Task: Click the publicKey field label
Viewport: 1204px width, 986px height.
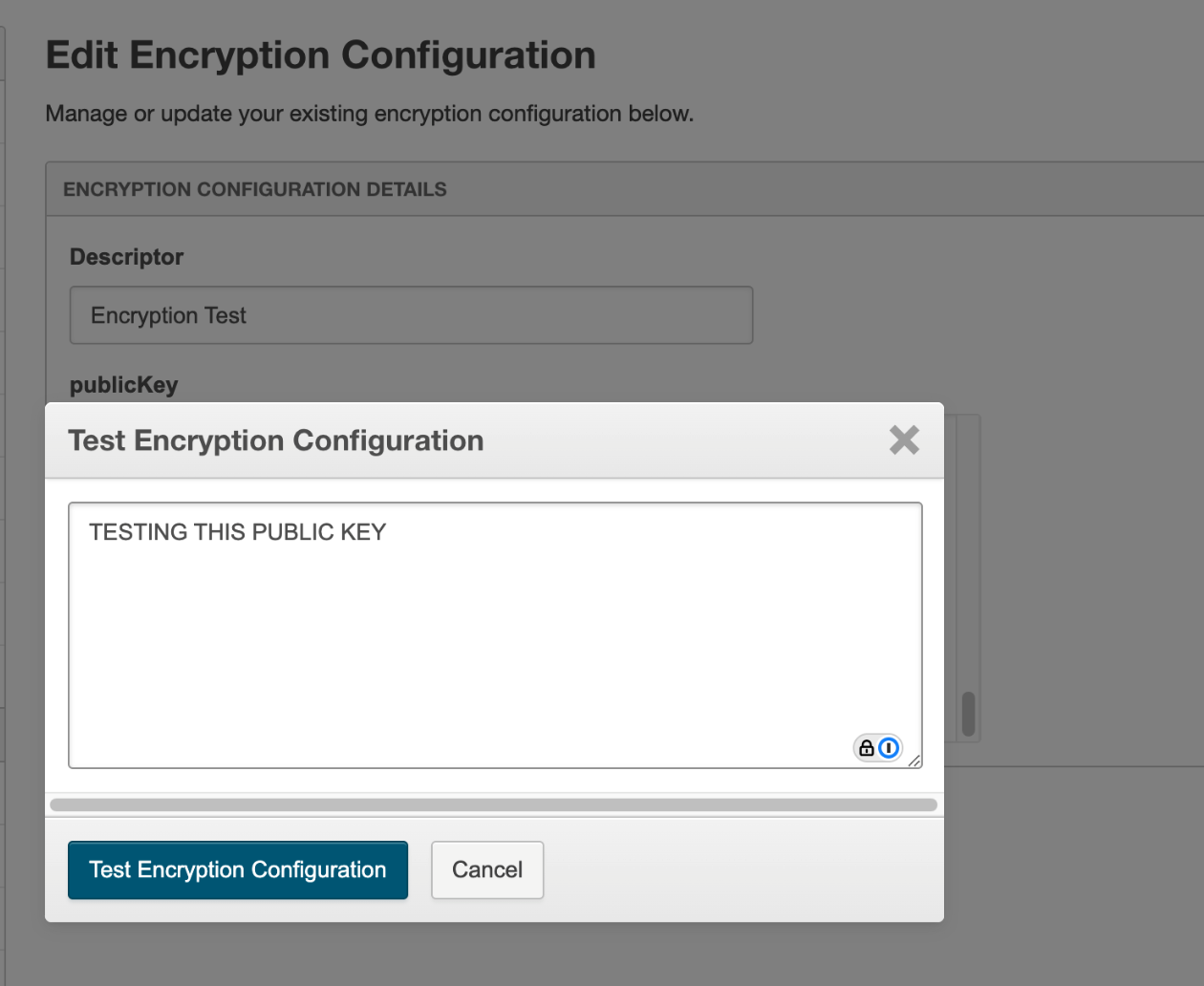Action: pos(124,385)
